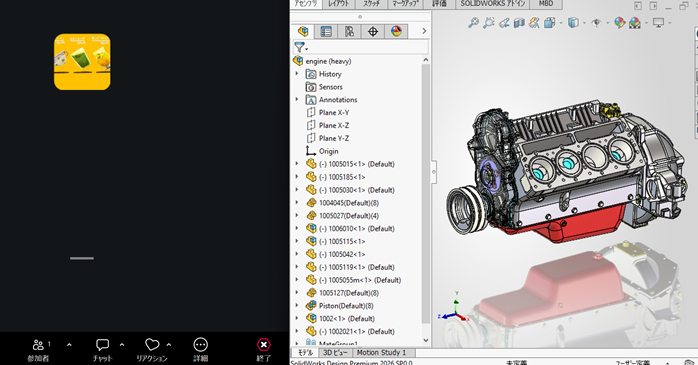Expand the History folder
The height and width of the screenshot is (365, 698).
[297, 73]
